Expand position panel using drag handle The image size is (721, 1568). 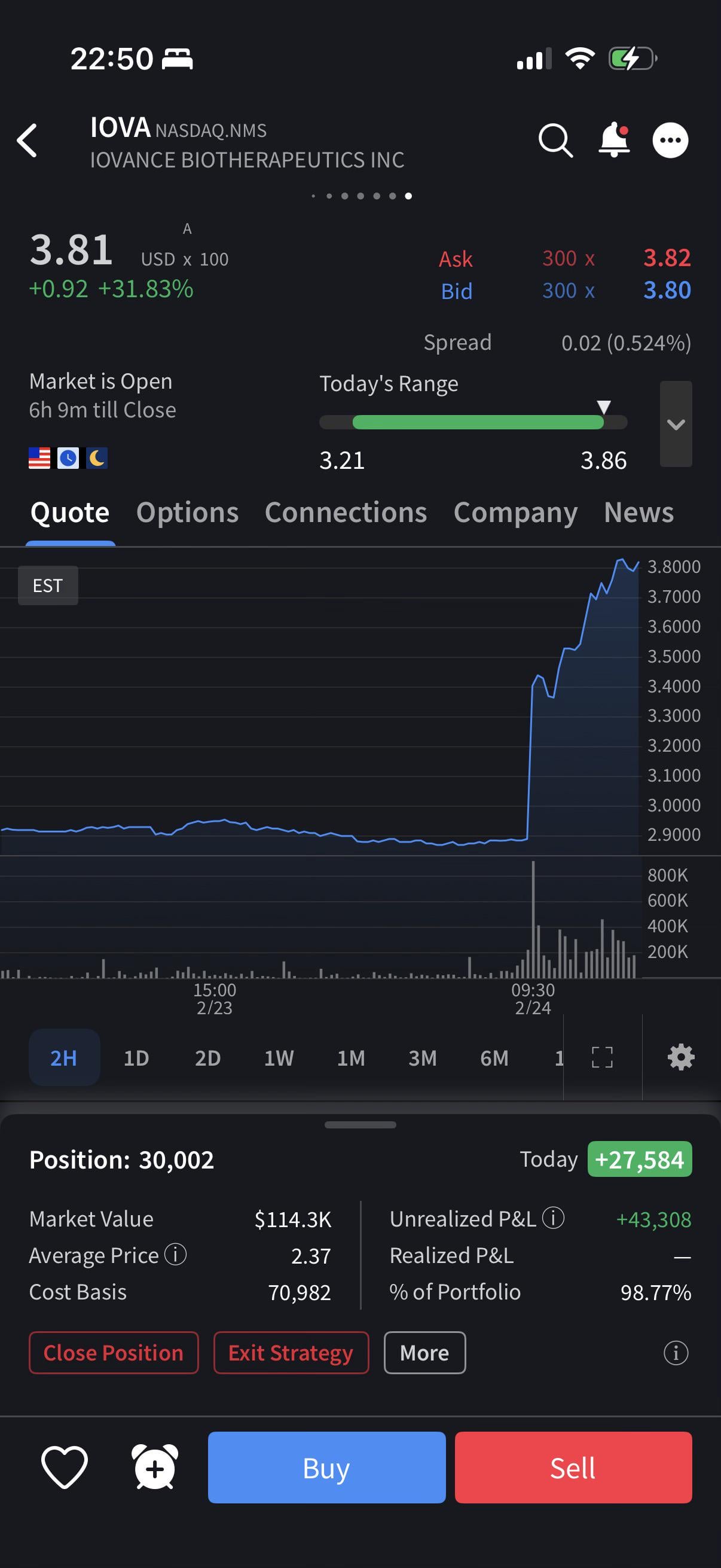coord(360,1124)
